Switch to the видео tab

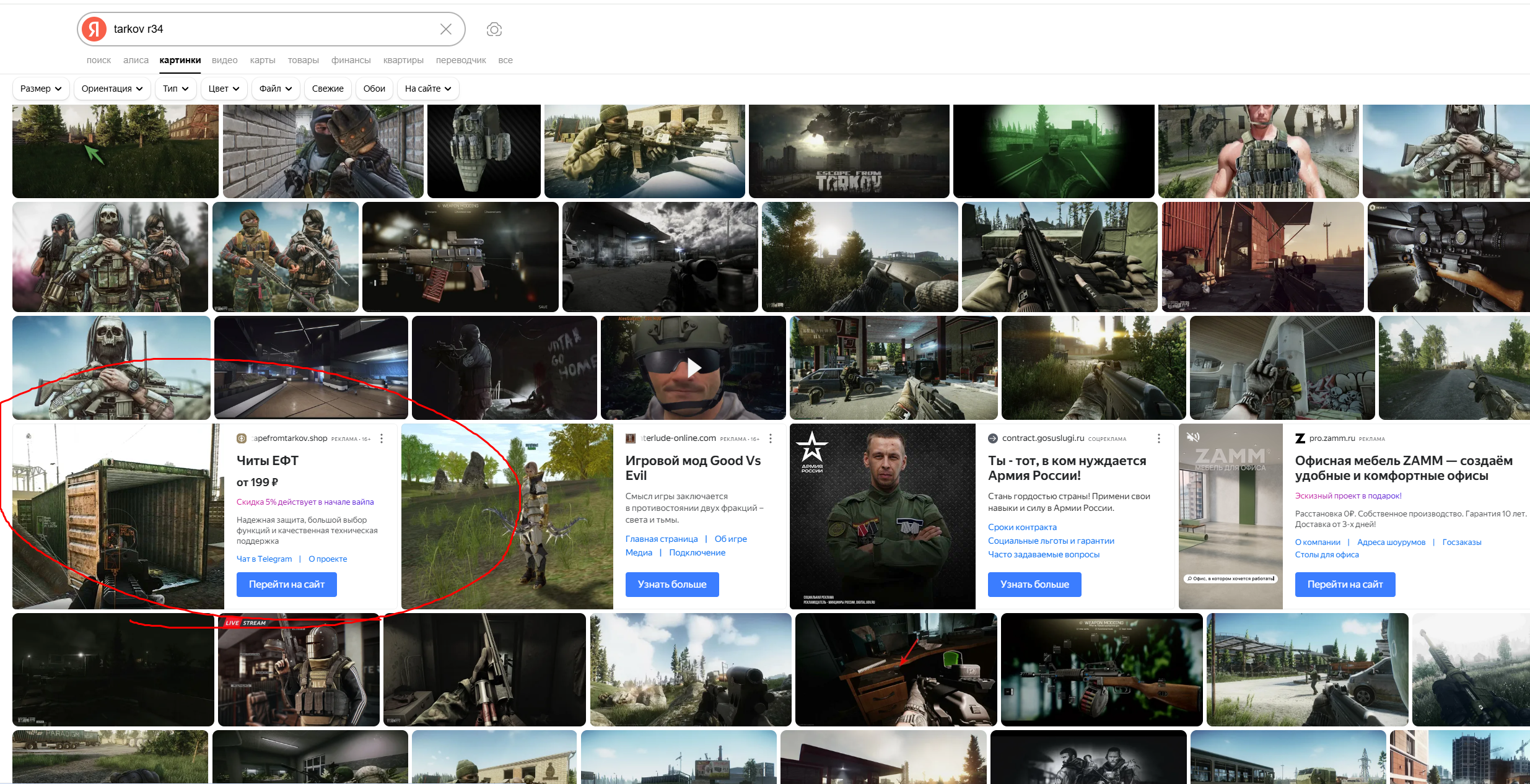pos(224,60)
